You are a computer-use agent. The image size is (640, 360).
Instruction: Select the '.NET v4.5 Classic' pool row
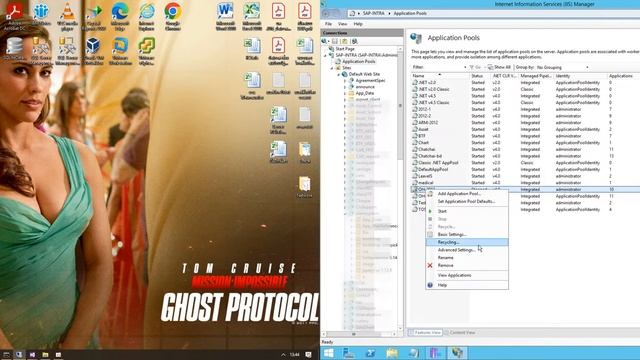tap(525, 102)
